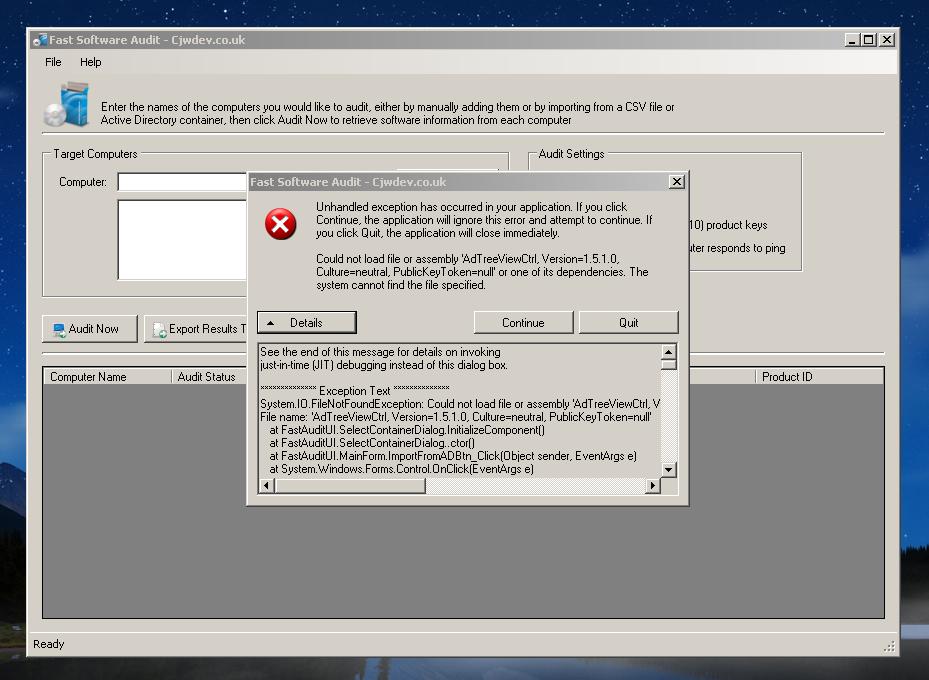This screenshot has height=680, width=929.
Task: Minimize the Fast Software Audit main window
Action: tap(852, 40)
